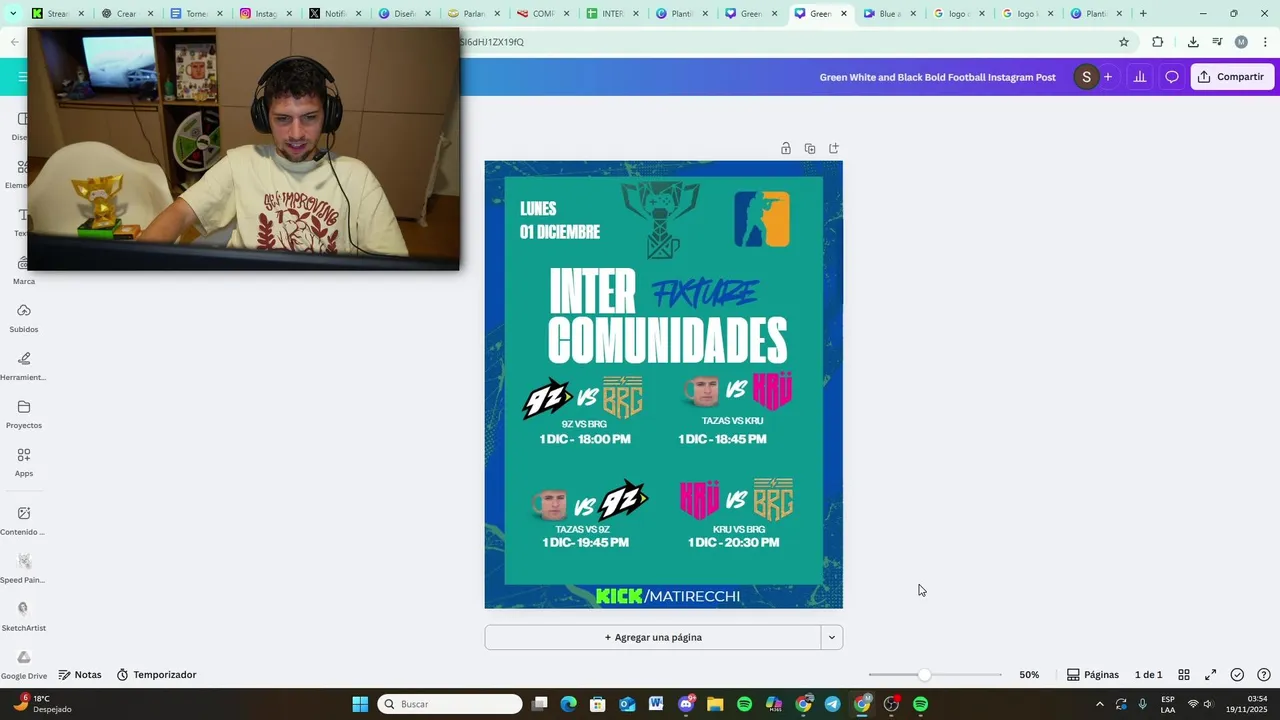Show hidden system tray icons
Screen dimensions: 1280x720
[x=1099, y=704]
